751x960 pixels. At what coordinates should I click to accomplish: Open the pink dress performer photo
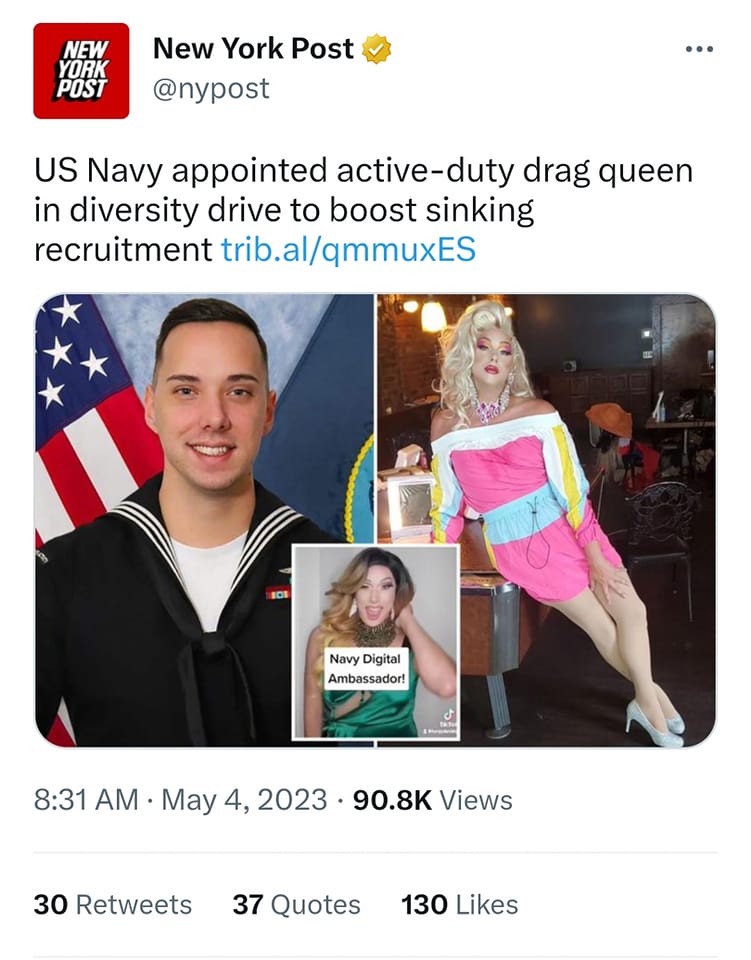(546, 520)
